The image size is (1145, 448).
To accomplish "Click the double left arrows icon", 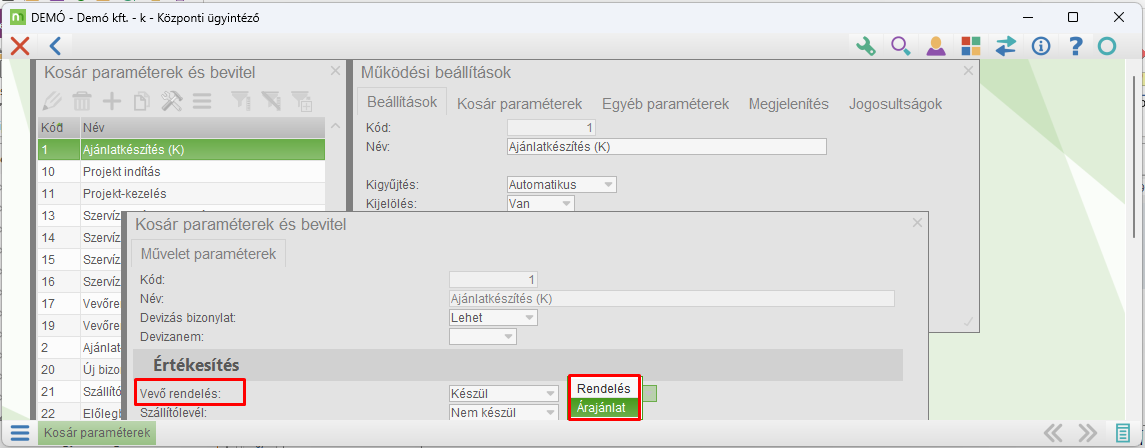I will click(1052, 433).
